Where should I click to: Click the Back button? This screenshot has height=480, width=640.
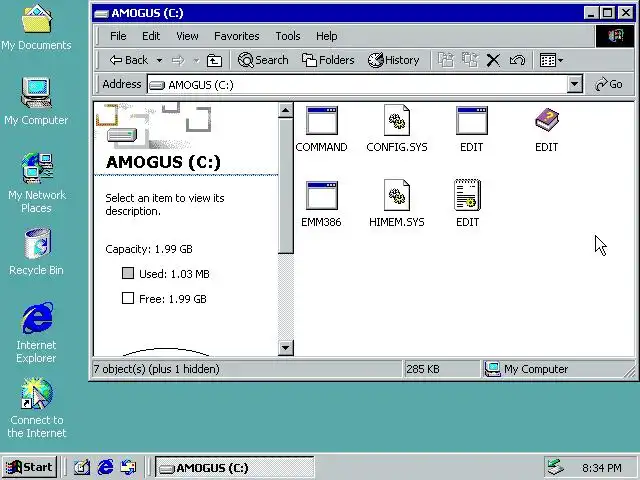tap(129, 60)
